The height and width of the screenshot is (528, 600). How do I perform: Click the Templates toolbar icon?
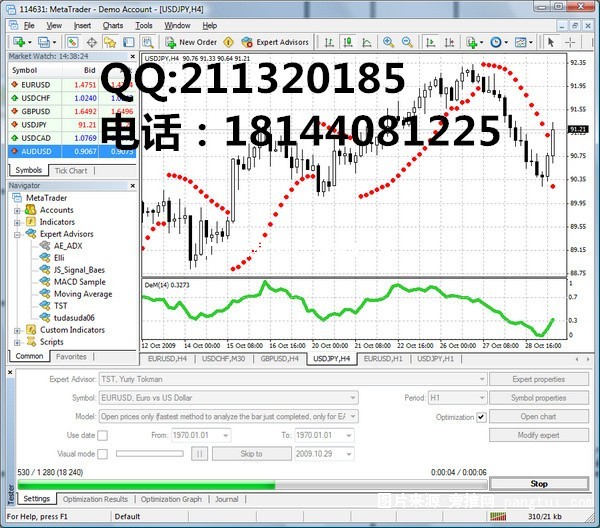tap(521, 42)
